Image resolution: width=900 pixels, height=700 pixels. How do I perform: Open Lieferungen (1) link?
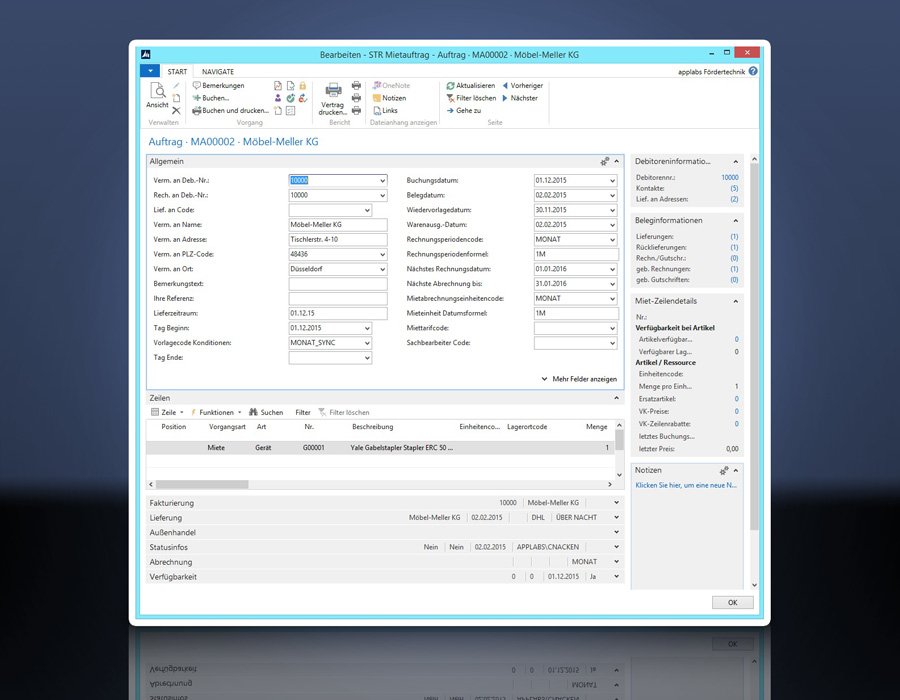click(x=734, y=237)
